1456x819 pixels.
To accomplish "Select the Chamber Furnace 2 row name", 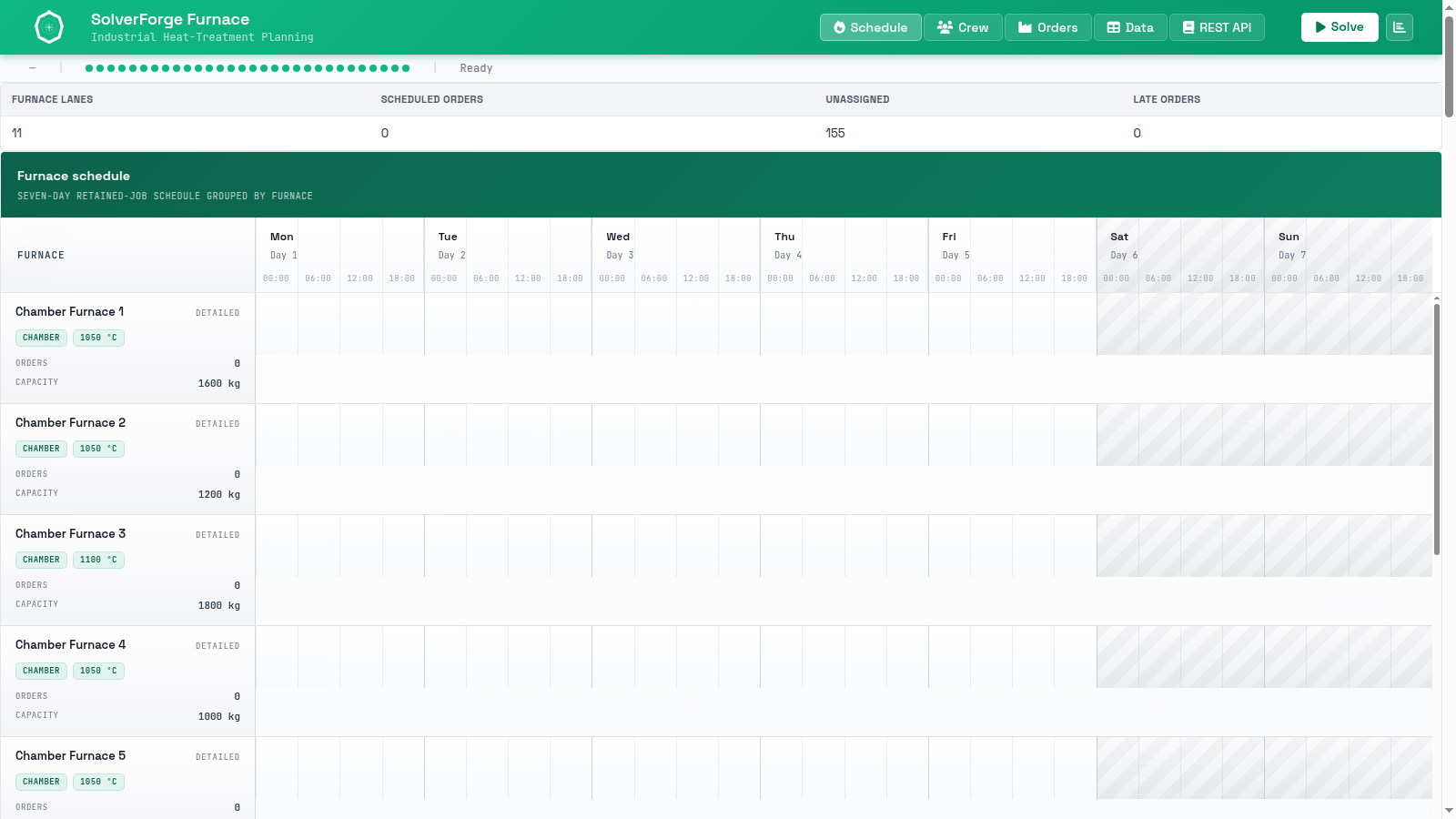I will pos(71,422).
